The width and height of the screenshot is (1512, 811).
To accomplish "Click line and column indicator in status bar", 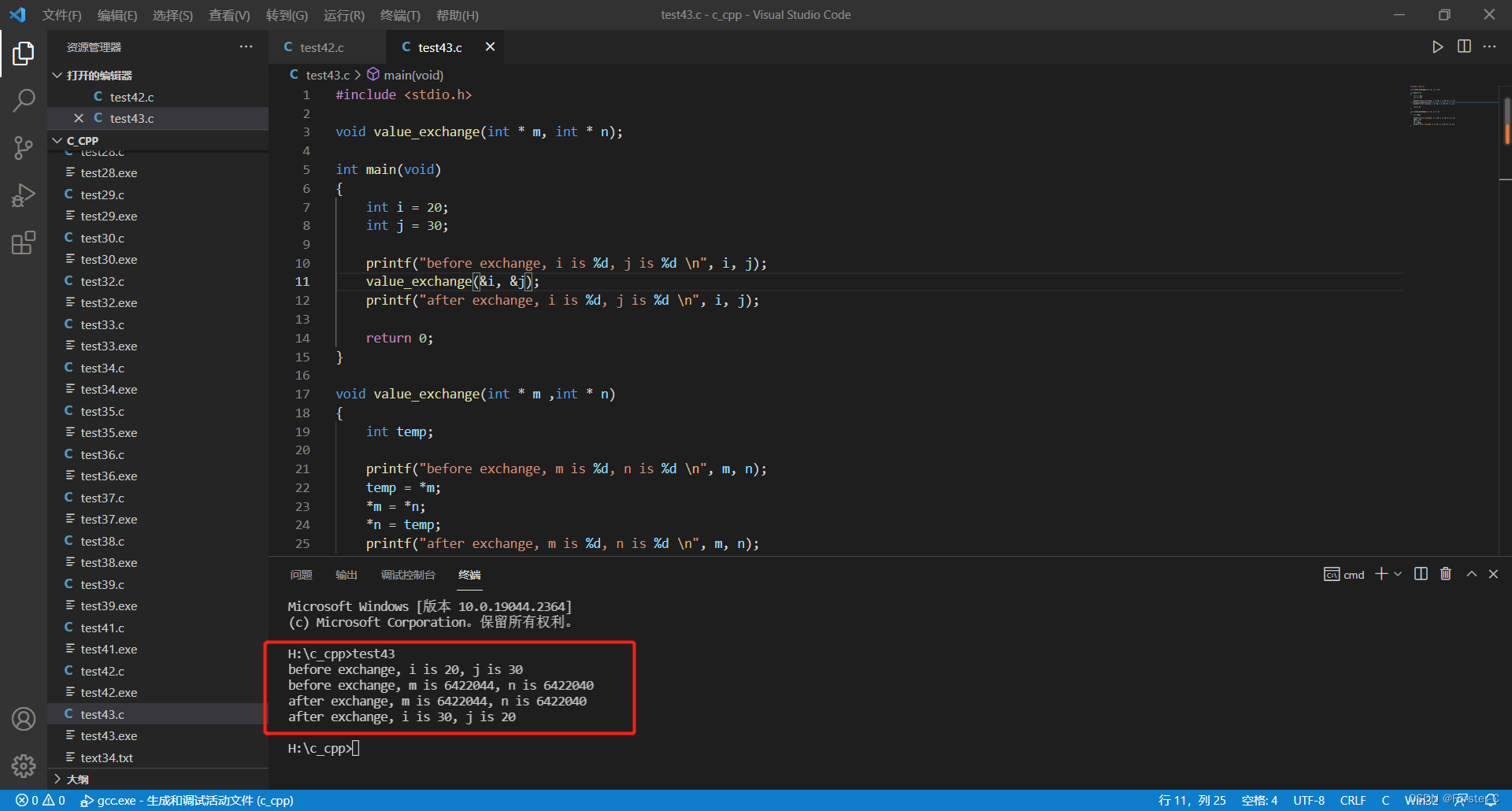I will point(1191,800).
